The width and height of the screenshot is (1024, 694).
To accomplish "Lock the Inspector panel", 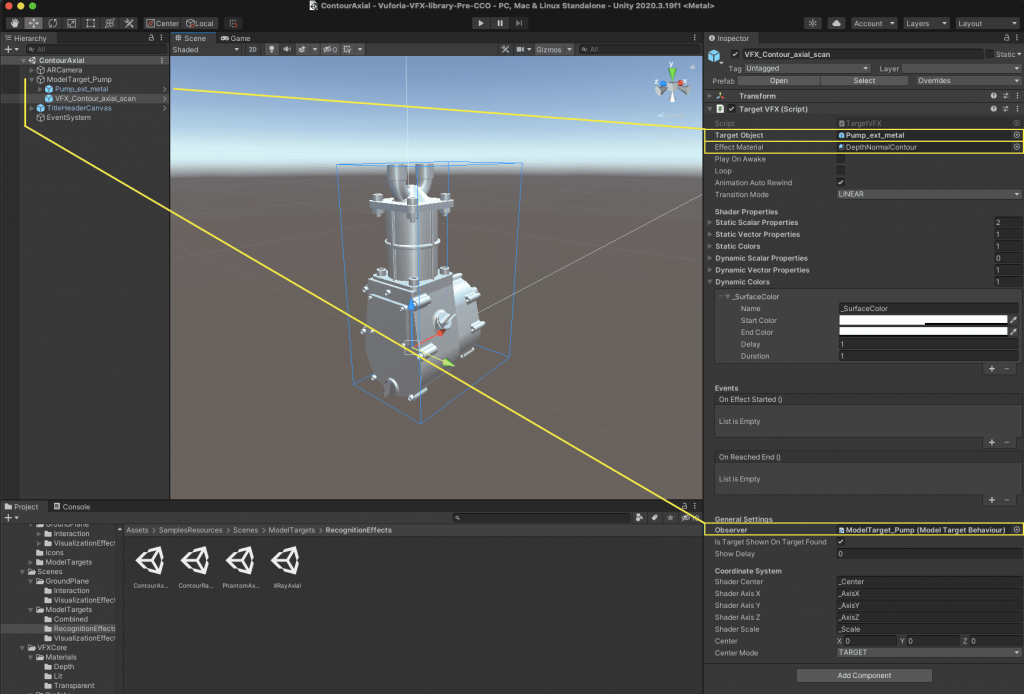I will [x=1006, y=38].
